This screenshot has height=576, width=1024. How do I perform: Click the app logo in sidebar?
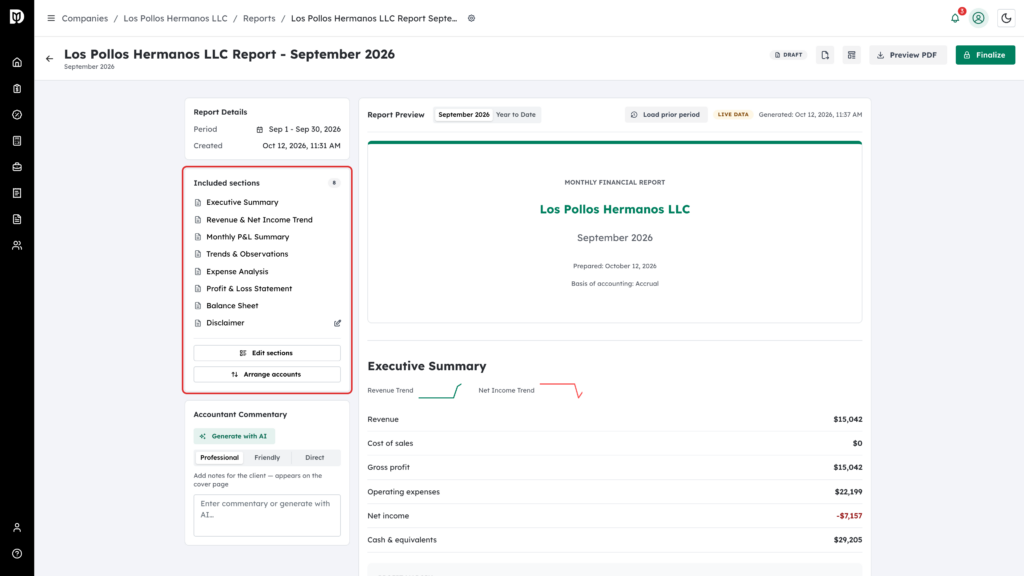click(17, 17)
